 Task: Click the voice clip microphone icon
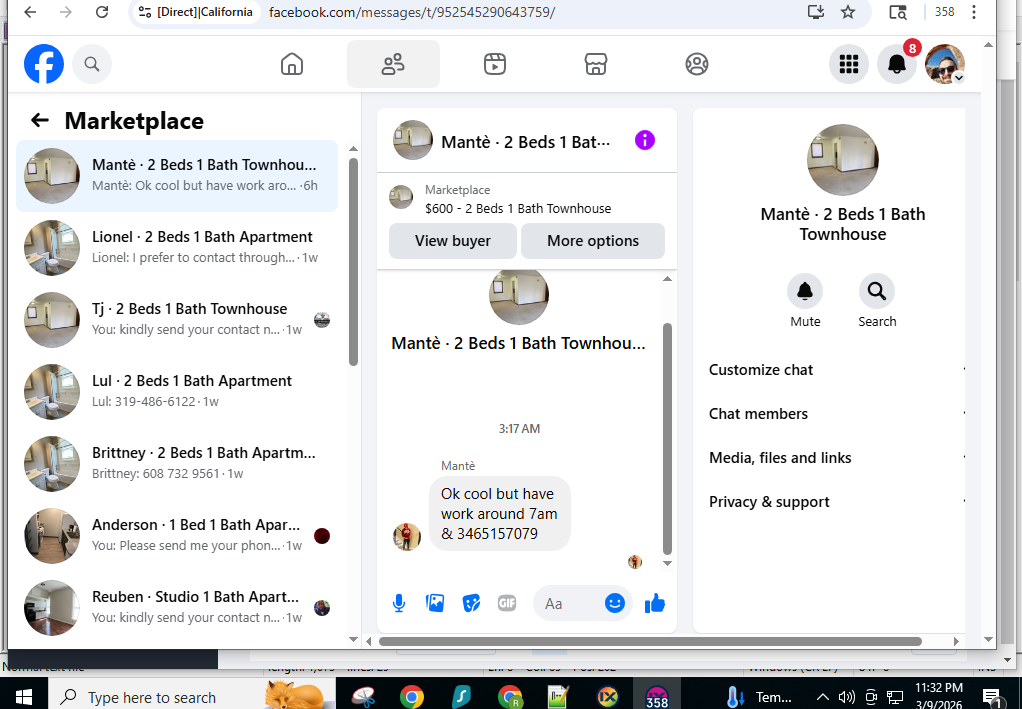pos(399,603)
